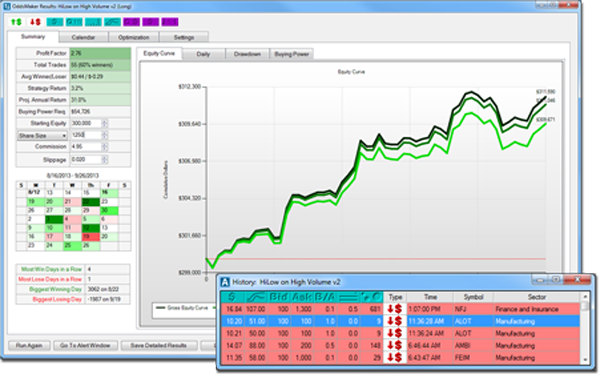Viewport: 600px width, 374px height.
Task: Click the red down-dollar icon in NFJ row
Action: pyautogui.click(x=395, y=309)
